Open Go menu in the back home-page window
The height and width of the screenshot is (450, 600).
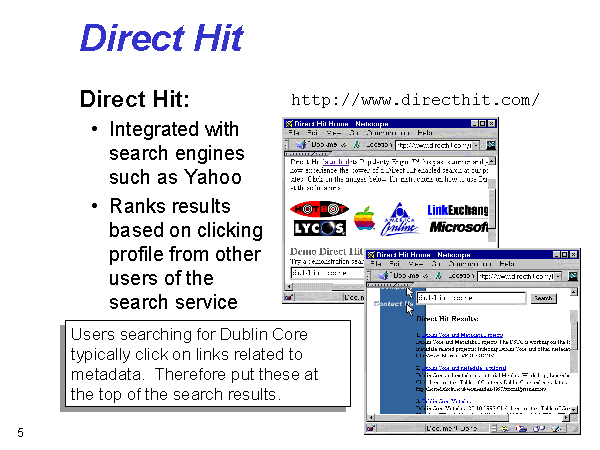click(x=354, y=133)
